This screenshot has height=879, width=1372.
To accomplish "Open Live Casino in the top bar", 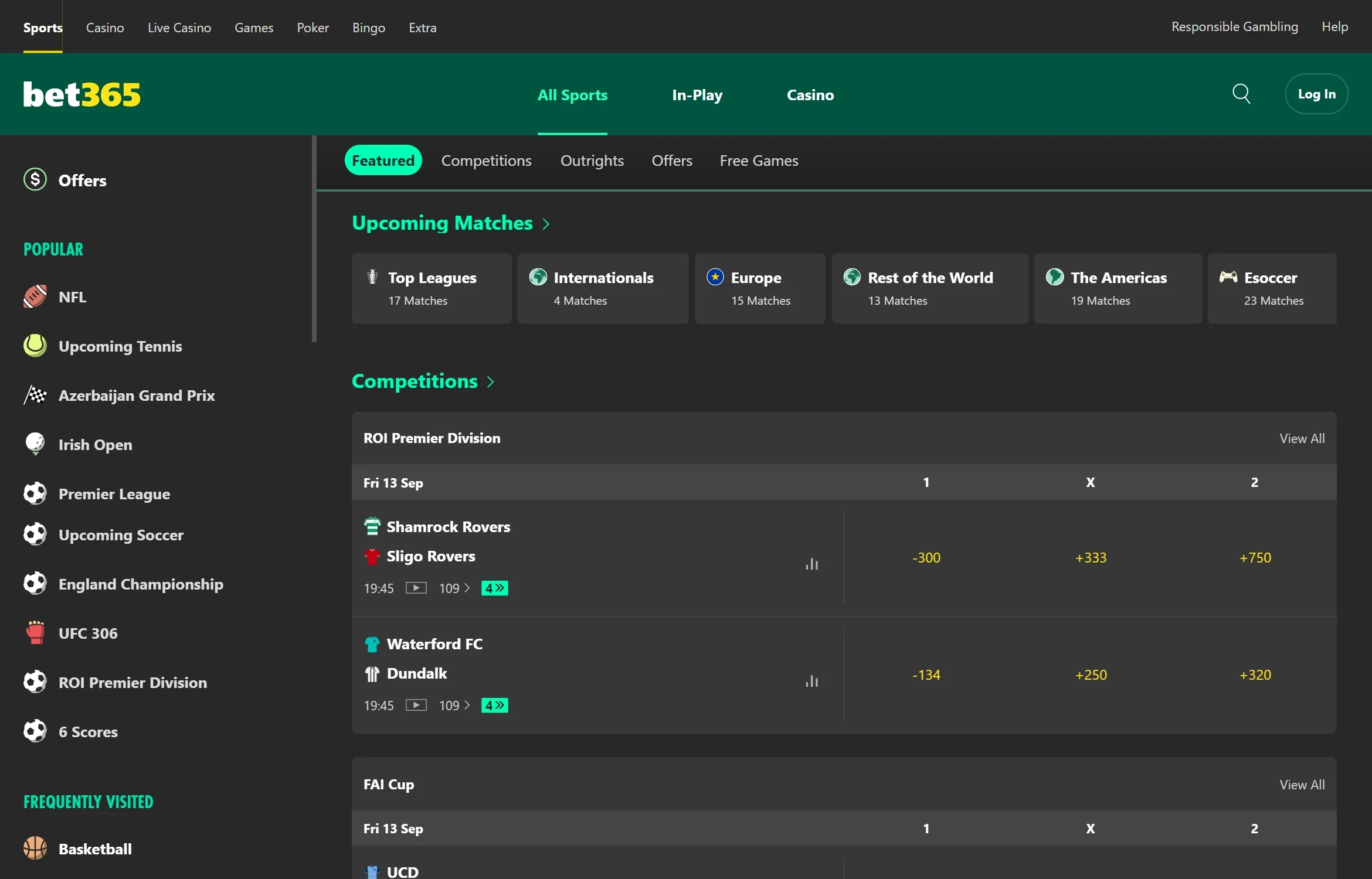I will coord(179,28).
